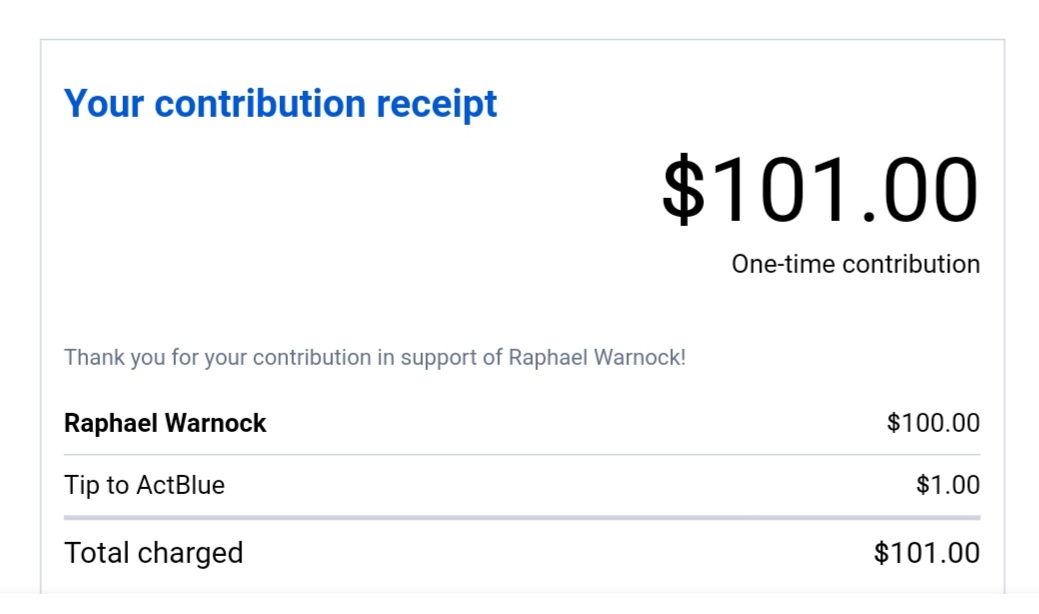Click the thick divider above Total charged
1039x614 pixels.
[522, 517]
